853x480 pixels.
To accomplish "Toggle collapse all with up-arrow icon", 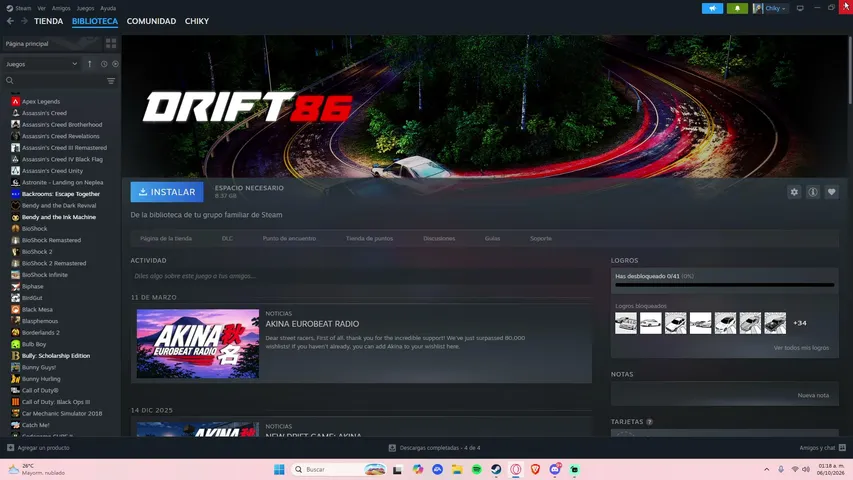I will (x=90, y=64).
